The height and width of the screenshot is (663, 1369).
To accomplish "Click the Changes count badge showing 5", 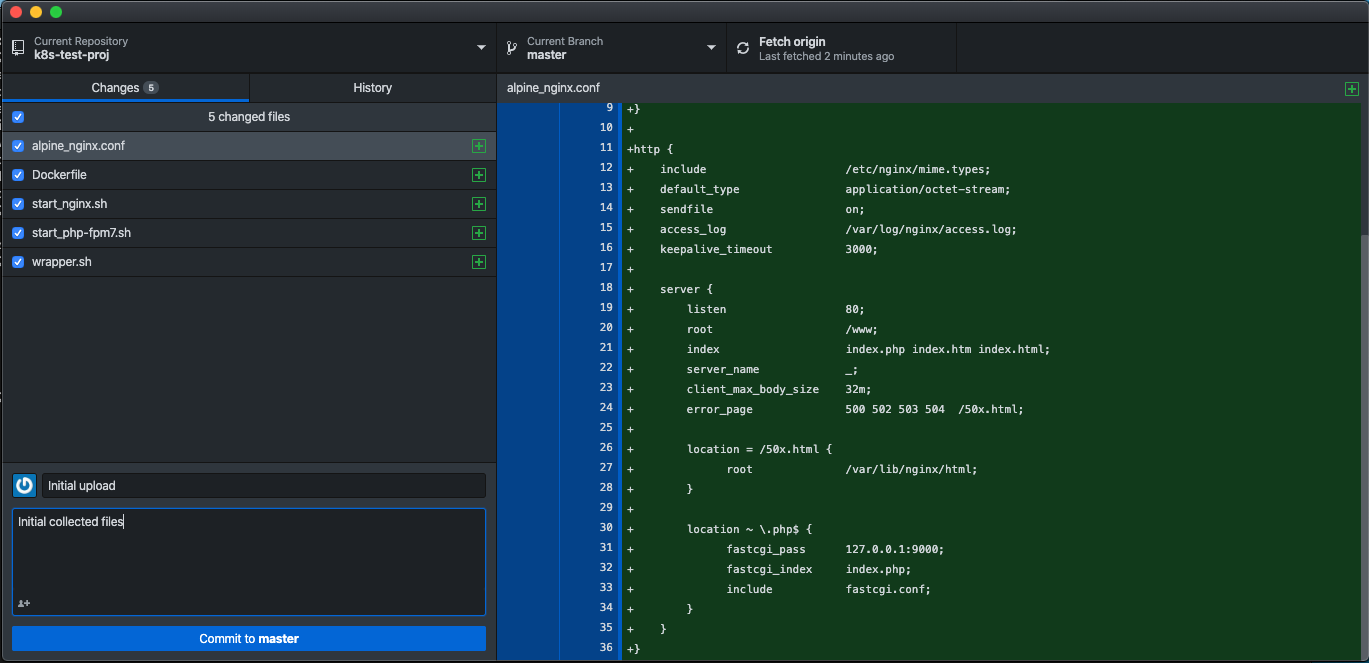I will click(x=151, y=88).
